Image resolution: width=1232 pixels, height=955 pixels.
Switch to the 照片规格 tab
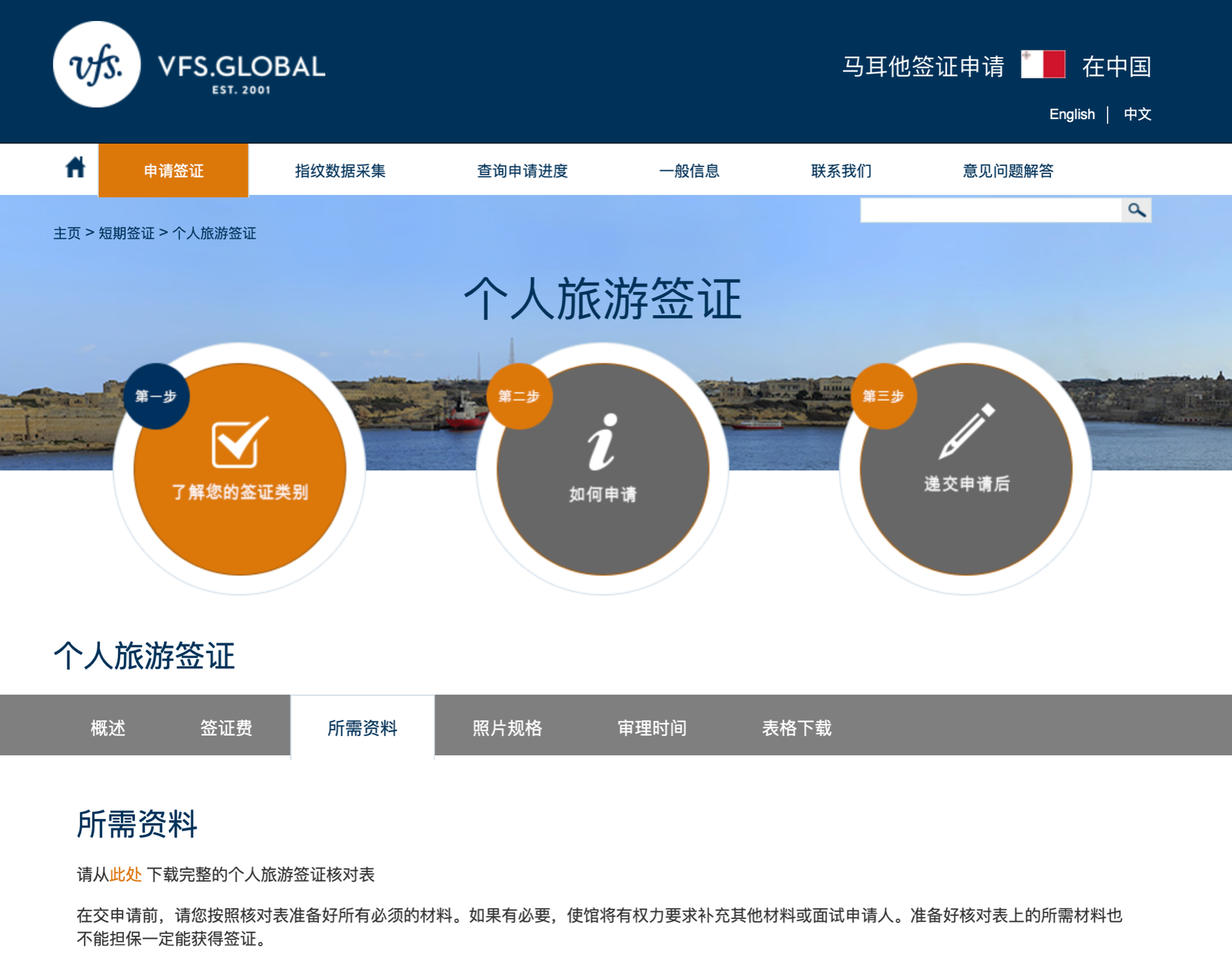click(507, 728)
